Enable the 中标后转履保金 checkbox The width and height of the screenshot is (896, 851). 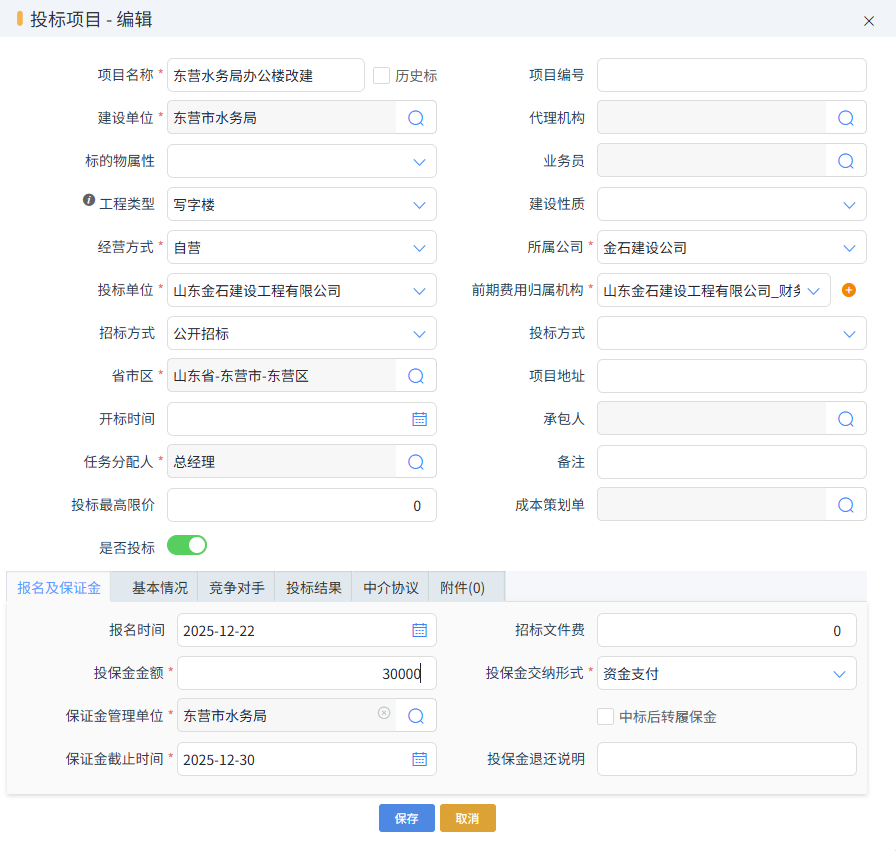603,715
